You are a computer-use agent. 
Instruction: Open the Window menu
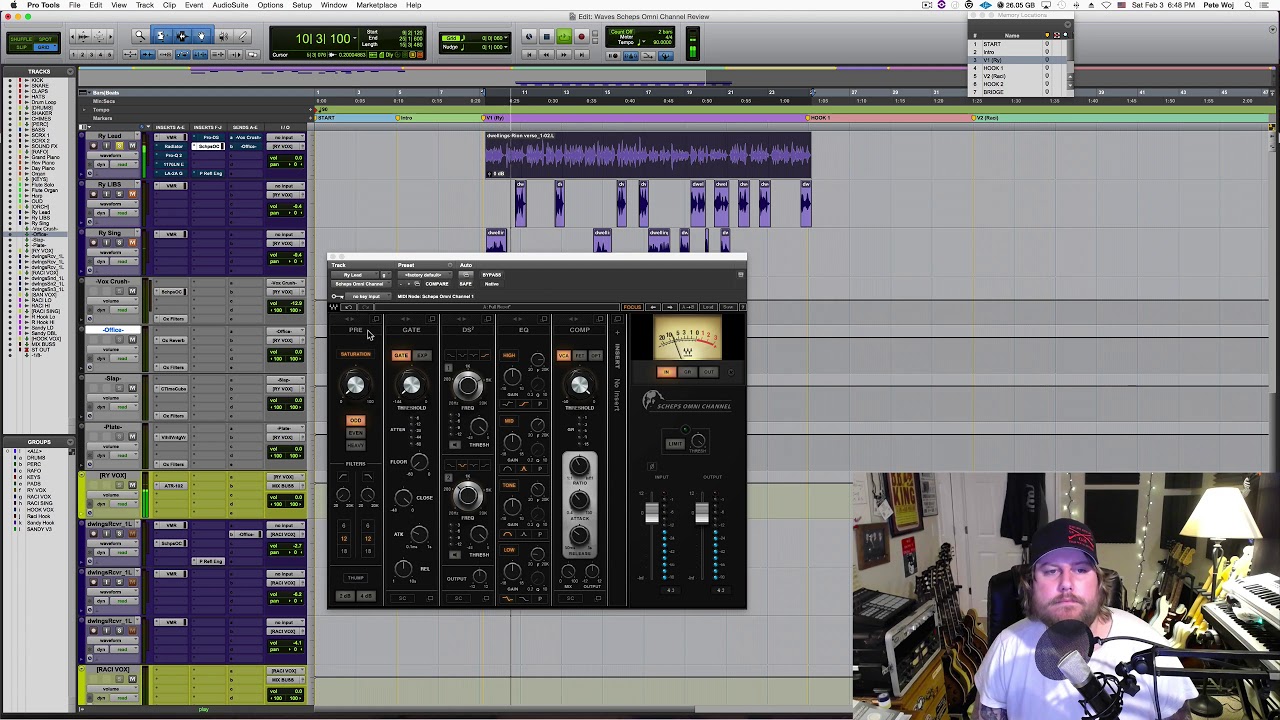pyautogui.click(x=334, y=5)
